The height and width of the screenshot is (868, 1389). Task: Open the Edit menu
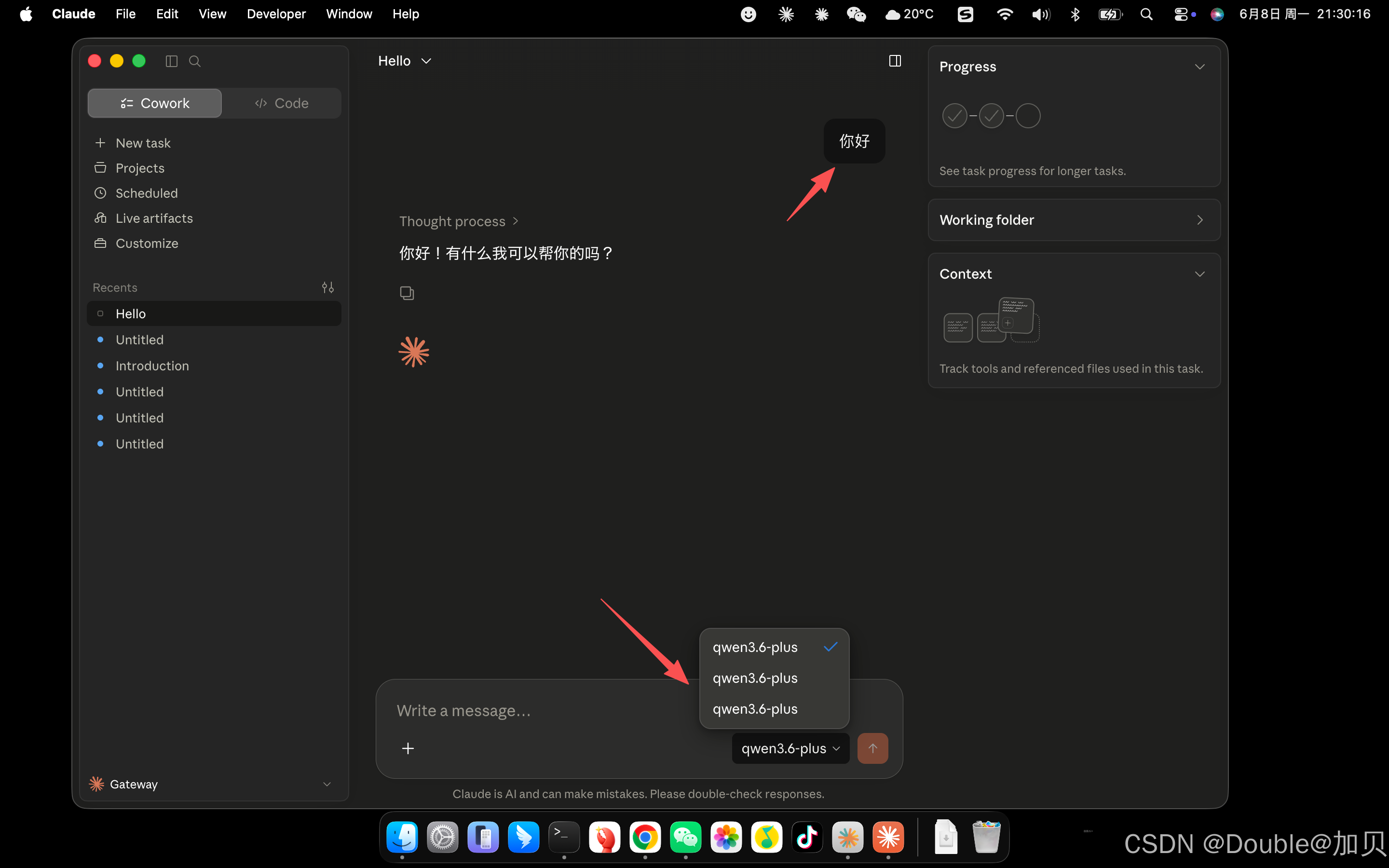coord(167,14)
